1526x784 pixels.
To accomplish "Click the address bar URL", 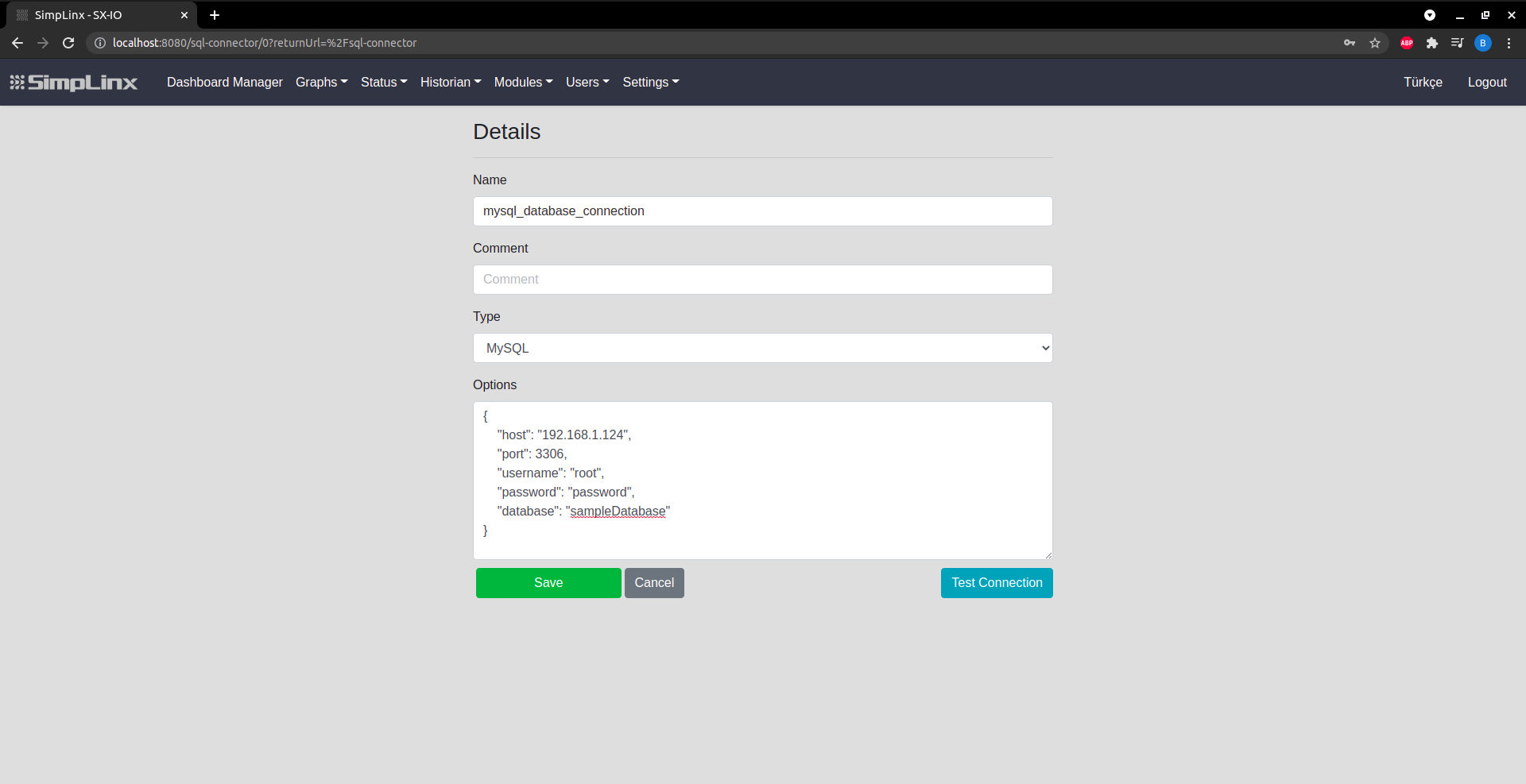I will click(x=265, y=43).
